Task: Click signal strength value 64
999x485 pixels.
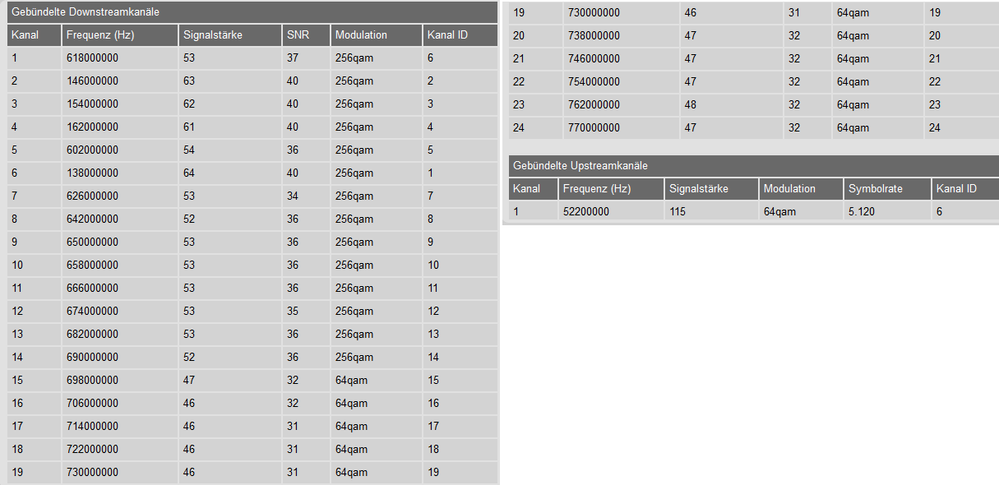Action: click(189, 173)
